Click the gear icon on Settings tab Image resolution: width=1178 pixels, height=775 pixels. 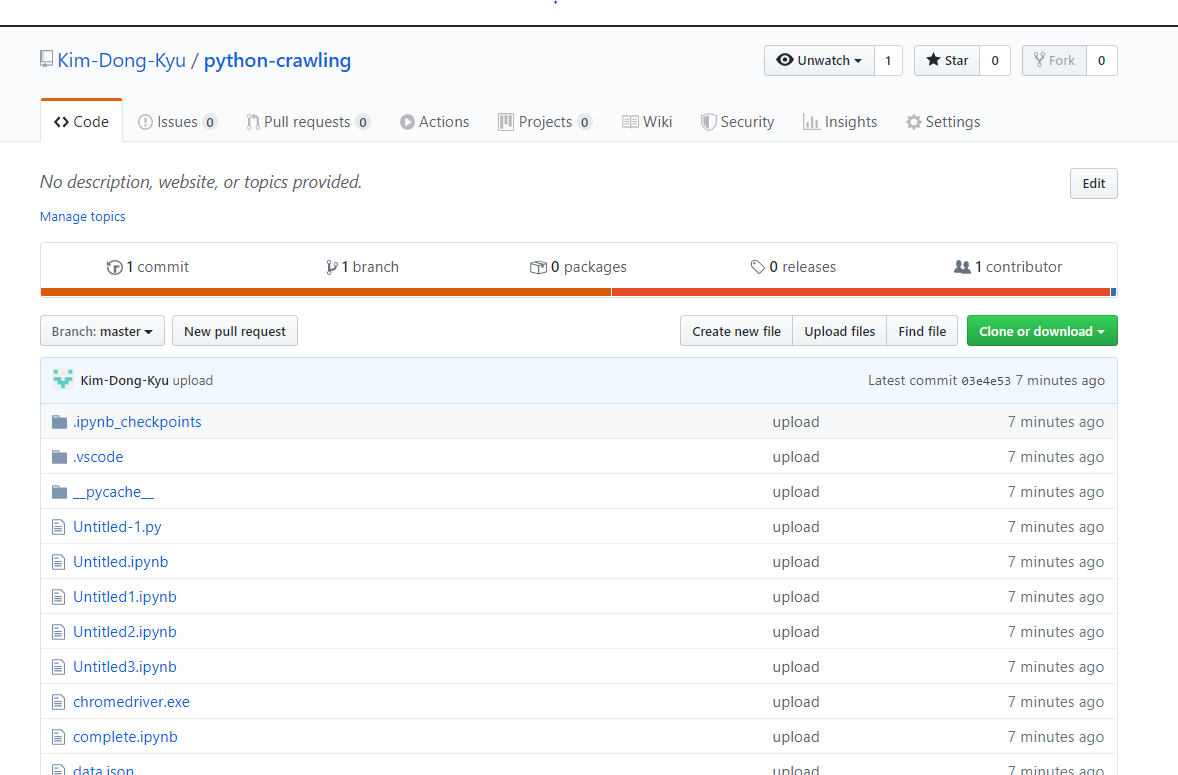(x=914, y=122)
